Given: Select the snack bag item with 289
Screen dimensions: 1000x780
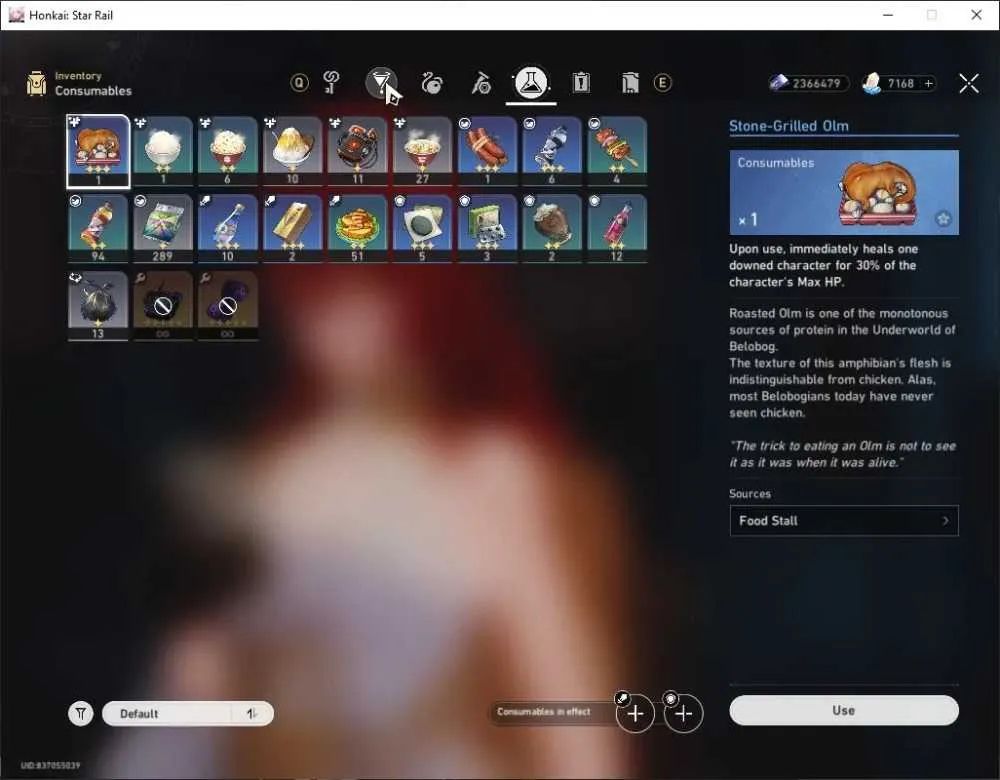Looking at the screenshot, I should 163,229.
